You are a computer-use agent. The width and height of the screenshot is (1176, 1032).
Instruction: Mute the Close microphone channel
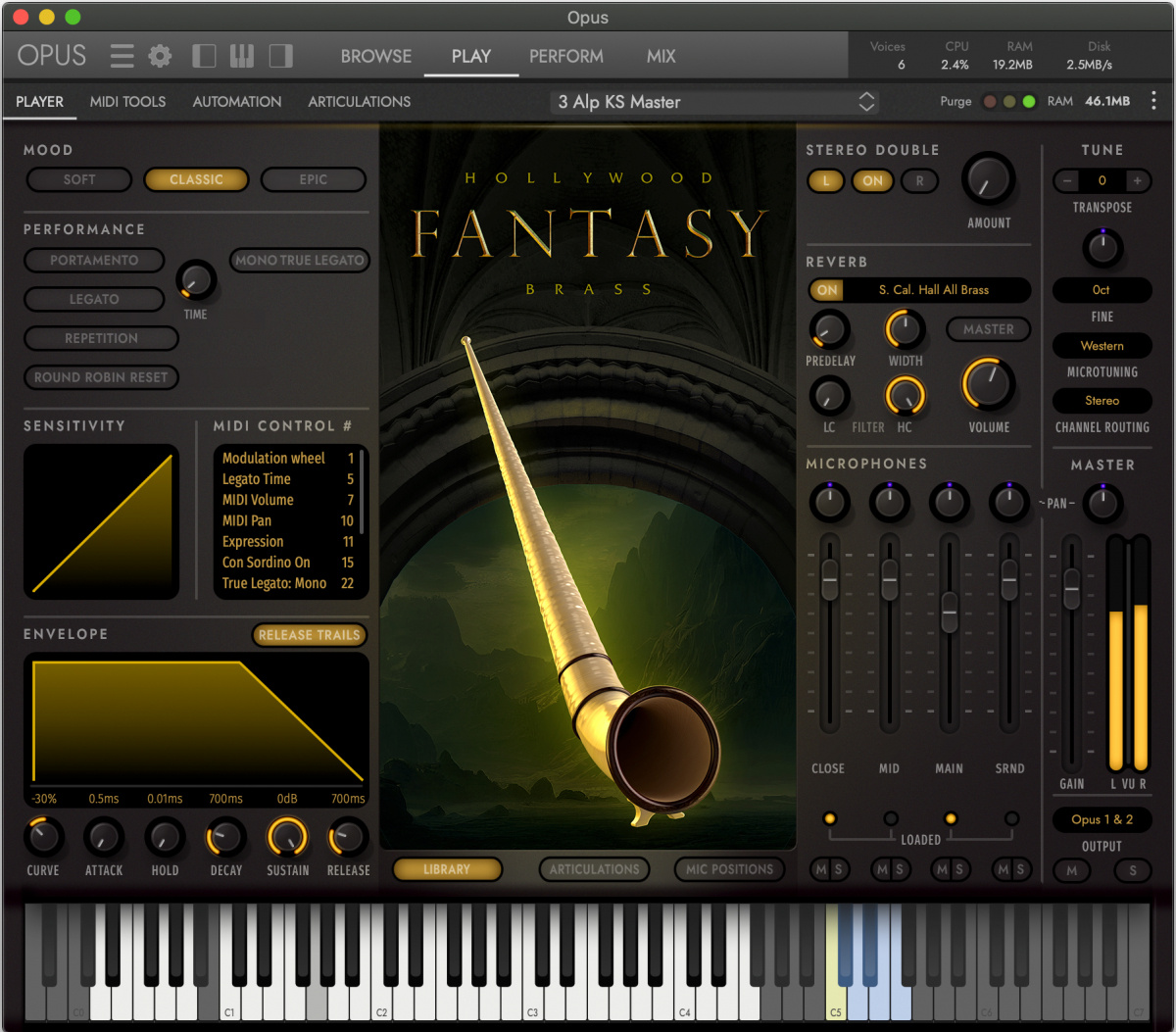pos(819,870)
